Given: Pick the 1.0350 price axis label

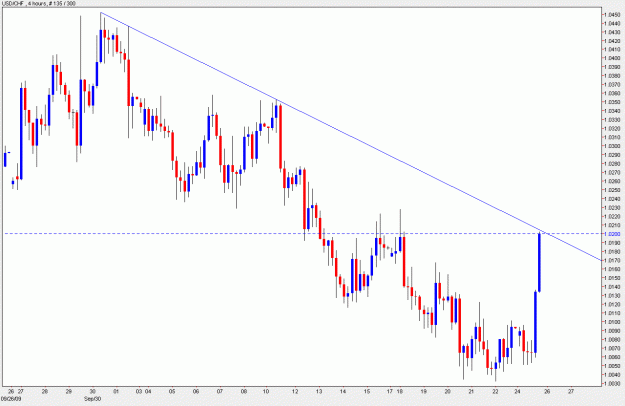Looking at the screenshot, I should tap(612, 102).
